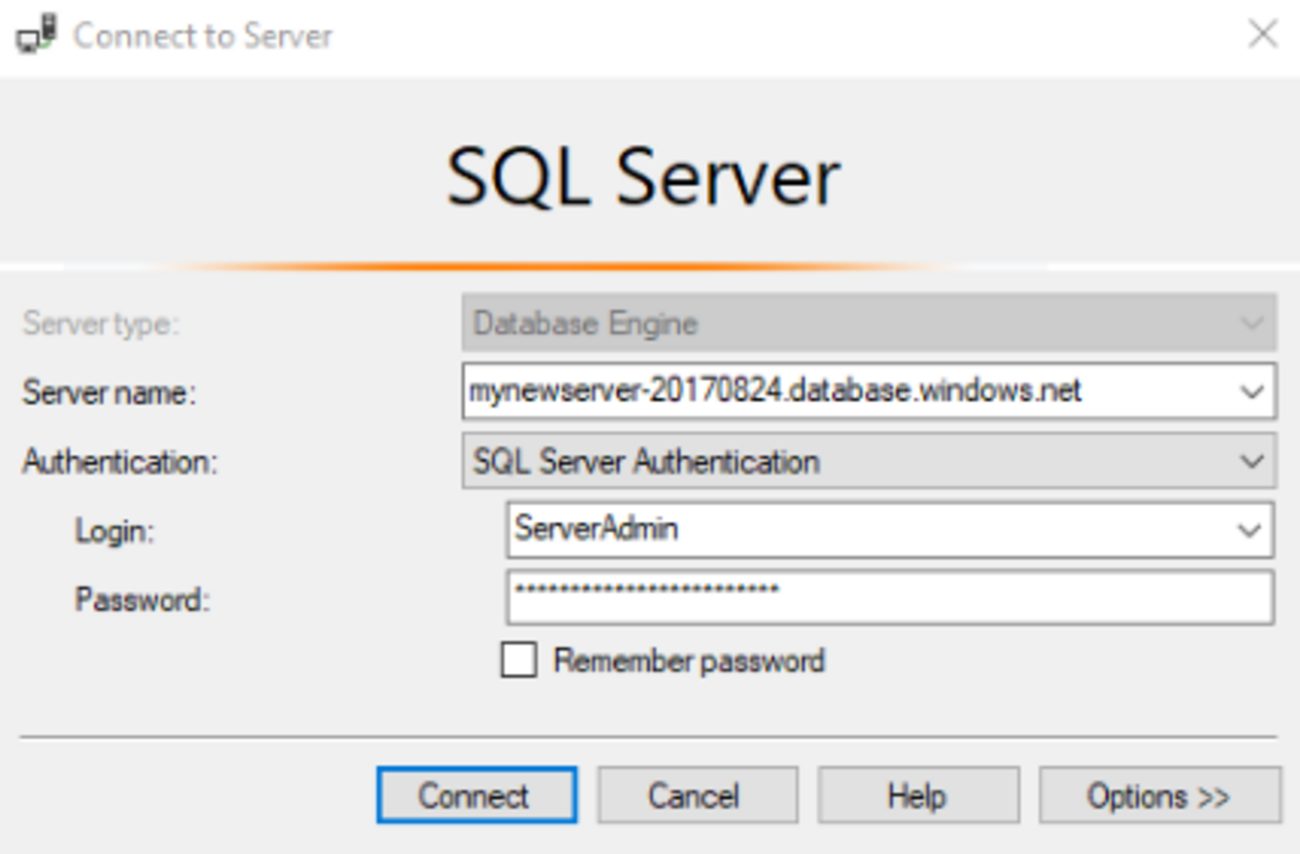Enable the Remember password checkbox
The height and width of the screenshot is (854, 1300).
point(518,661)
